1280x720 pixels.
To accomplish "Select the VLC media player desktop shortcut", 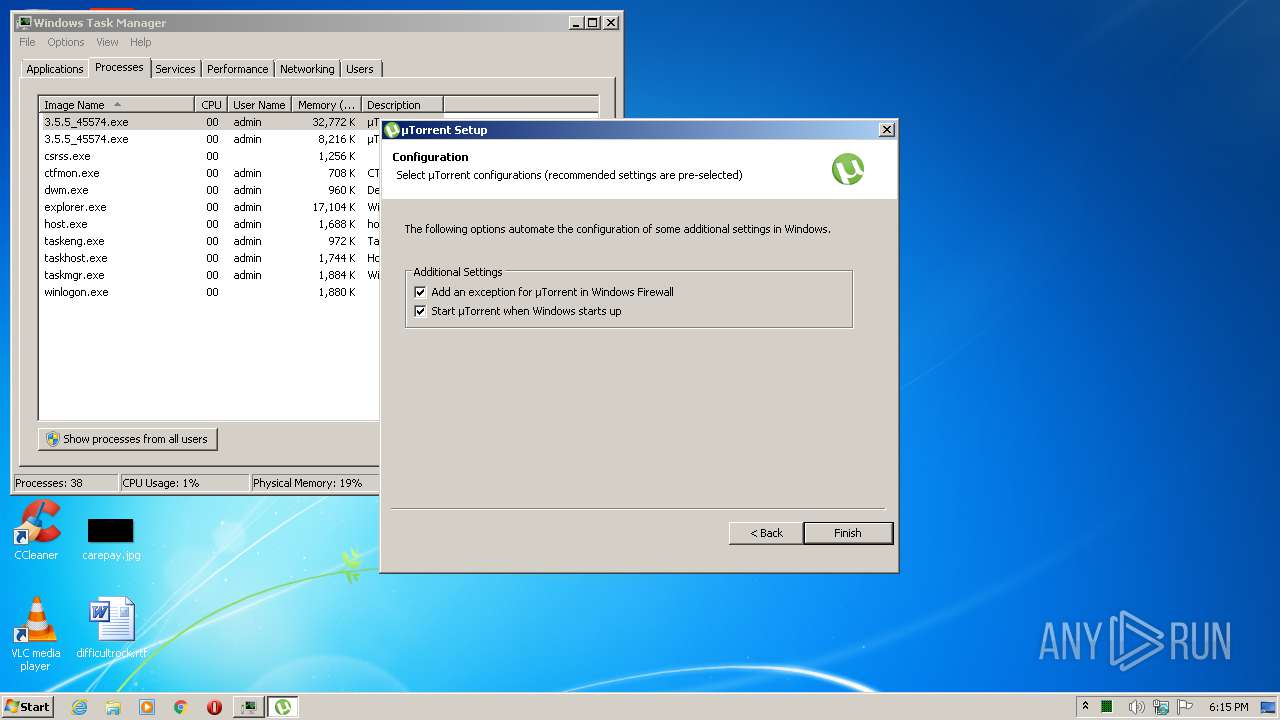I will pos(35,634).
